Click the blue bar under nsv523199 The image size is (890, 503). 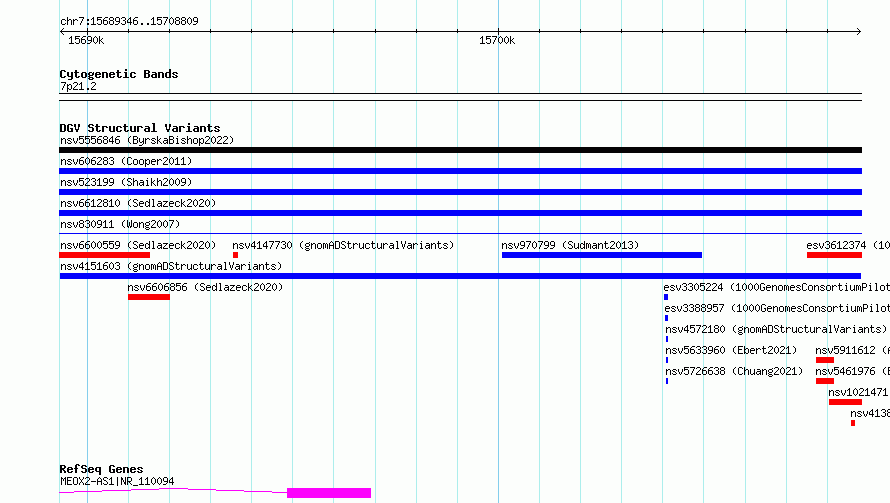(x=460, y=192)
